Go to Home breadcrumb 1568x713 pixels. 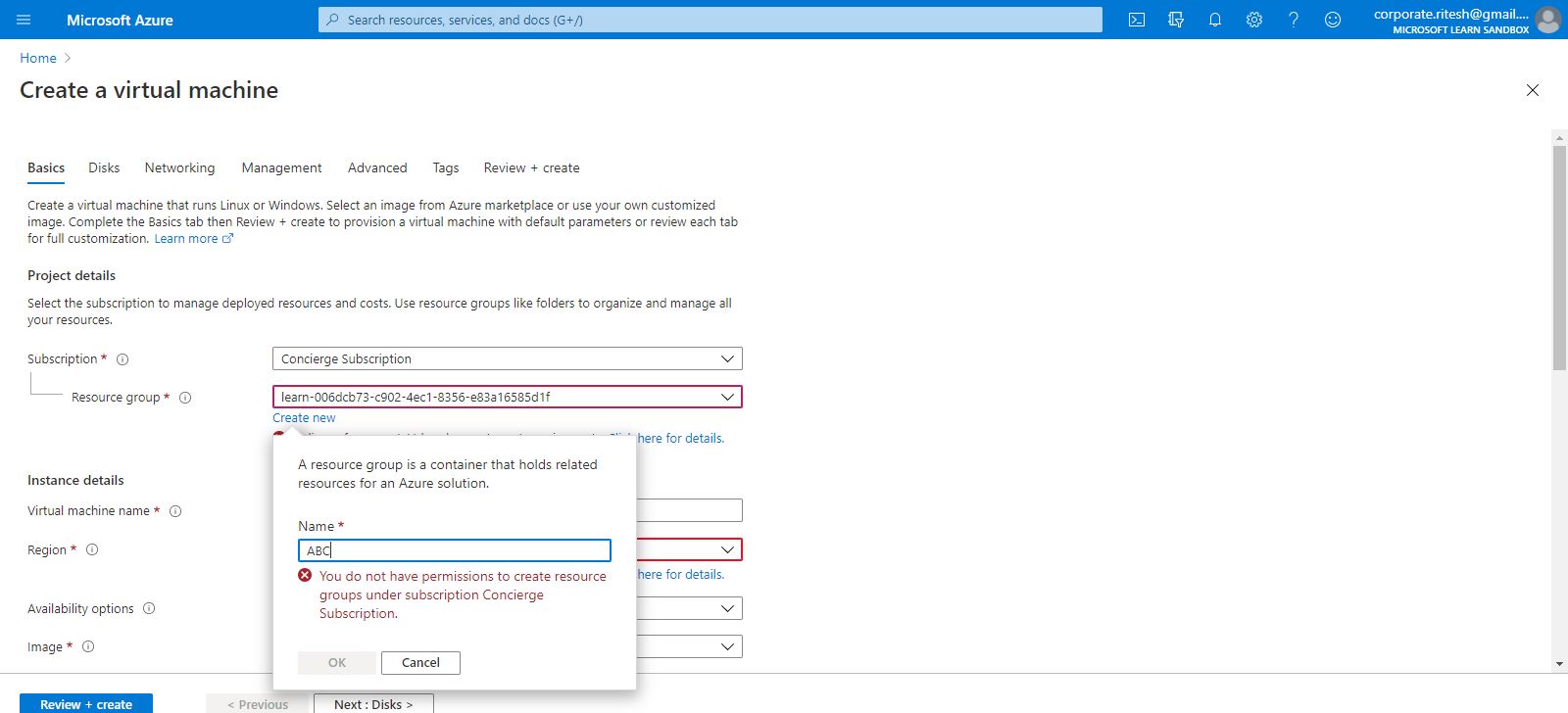pyautogui.click(x=38, y=58)
